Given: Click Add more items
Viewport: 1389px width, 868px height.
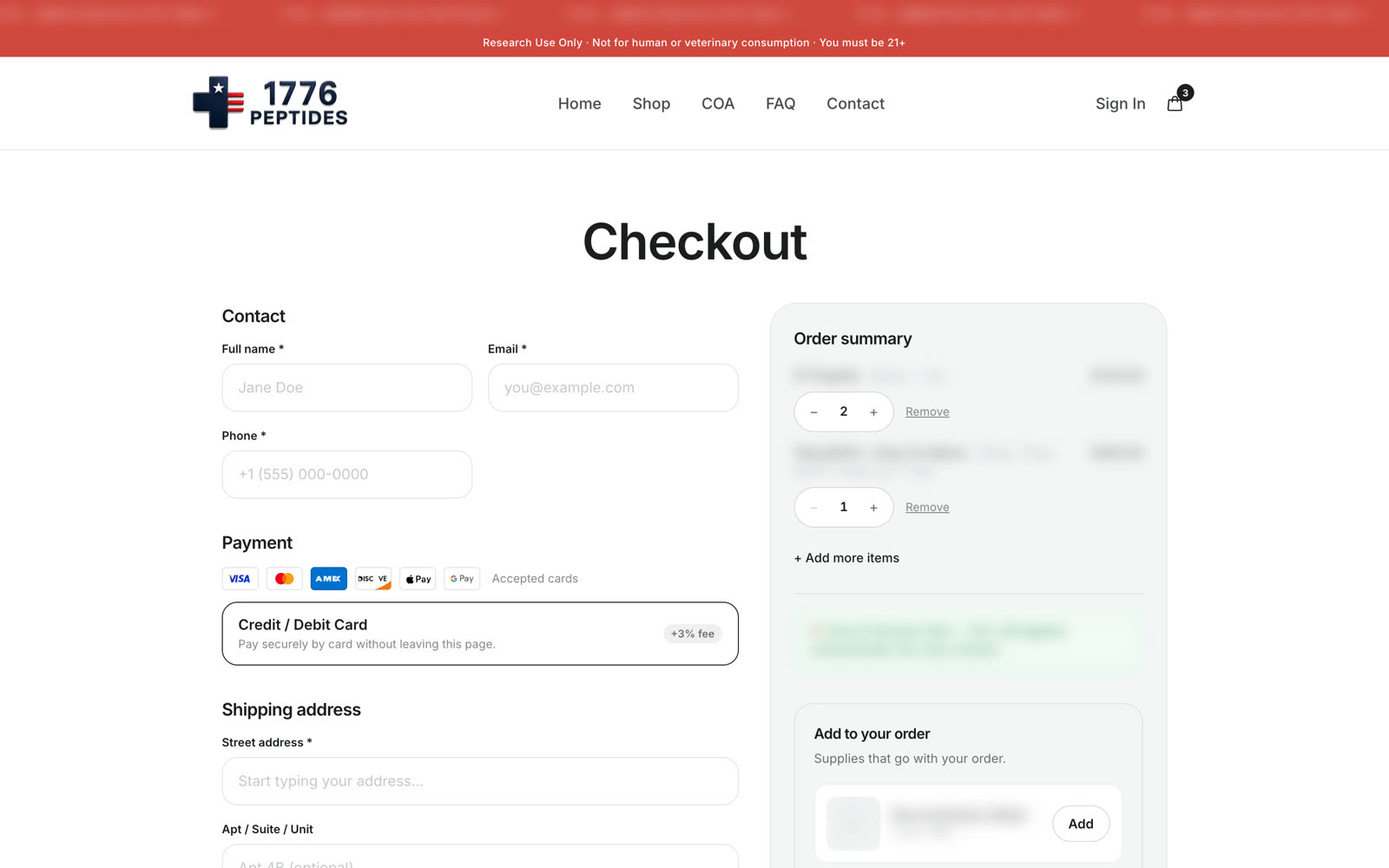Looking at the screenshot, I should point(846,558).
